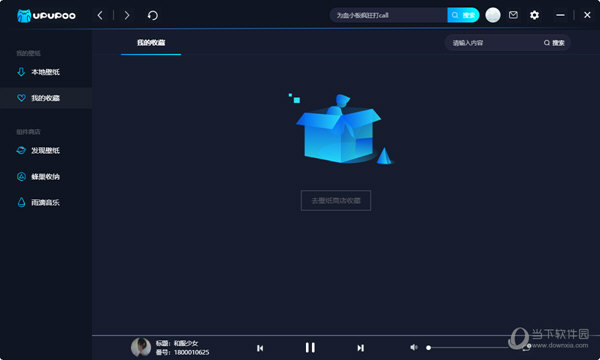Open 我的收藏 in the sidebar

pos(46,98)
